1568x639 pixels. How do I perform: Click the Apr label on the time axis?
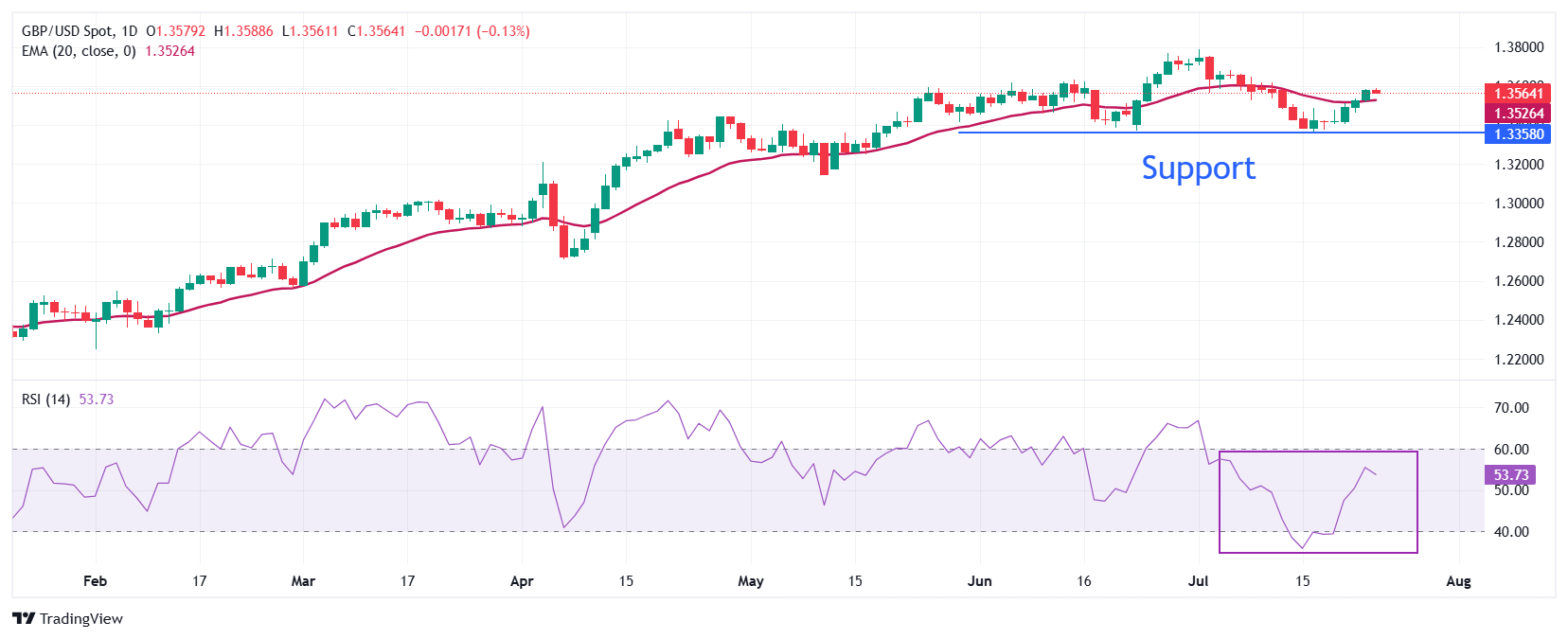point(522,581)
